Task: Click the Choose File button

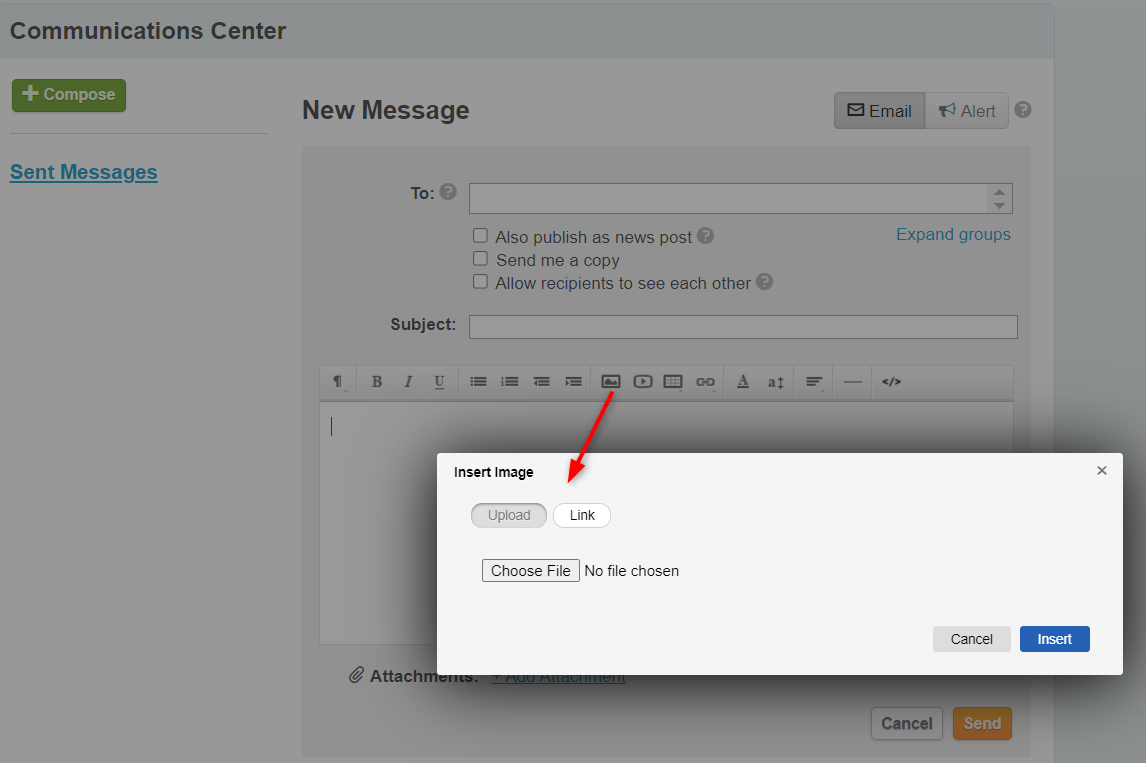Action: [x=530, y=571]
